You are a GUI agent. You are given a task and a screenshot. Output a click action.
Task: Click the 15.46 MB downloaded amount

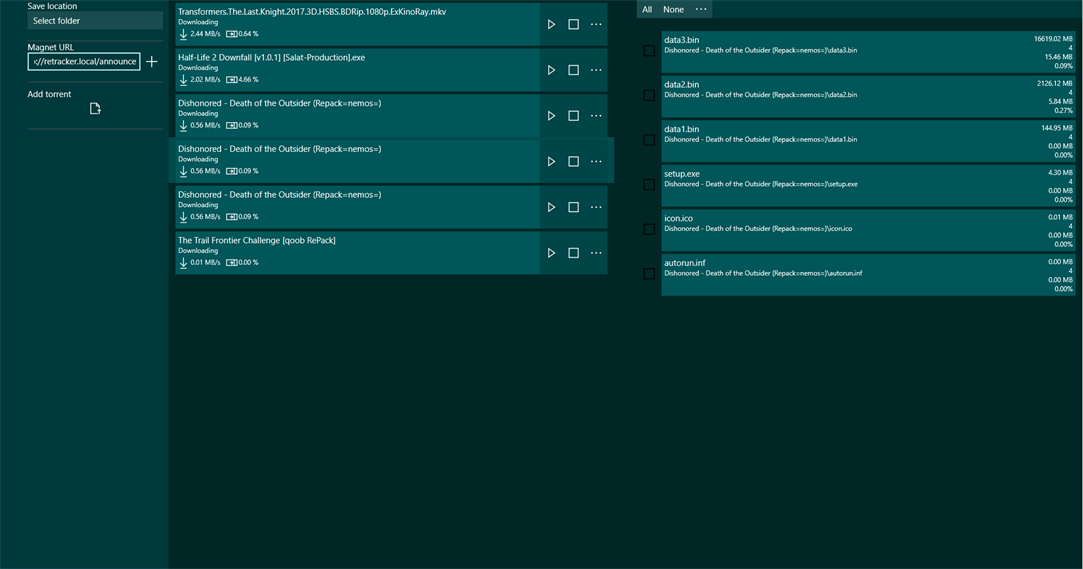(1059, 57)
